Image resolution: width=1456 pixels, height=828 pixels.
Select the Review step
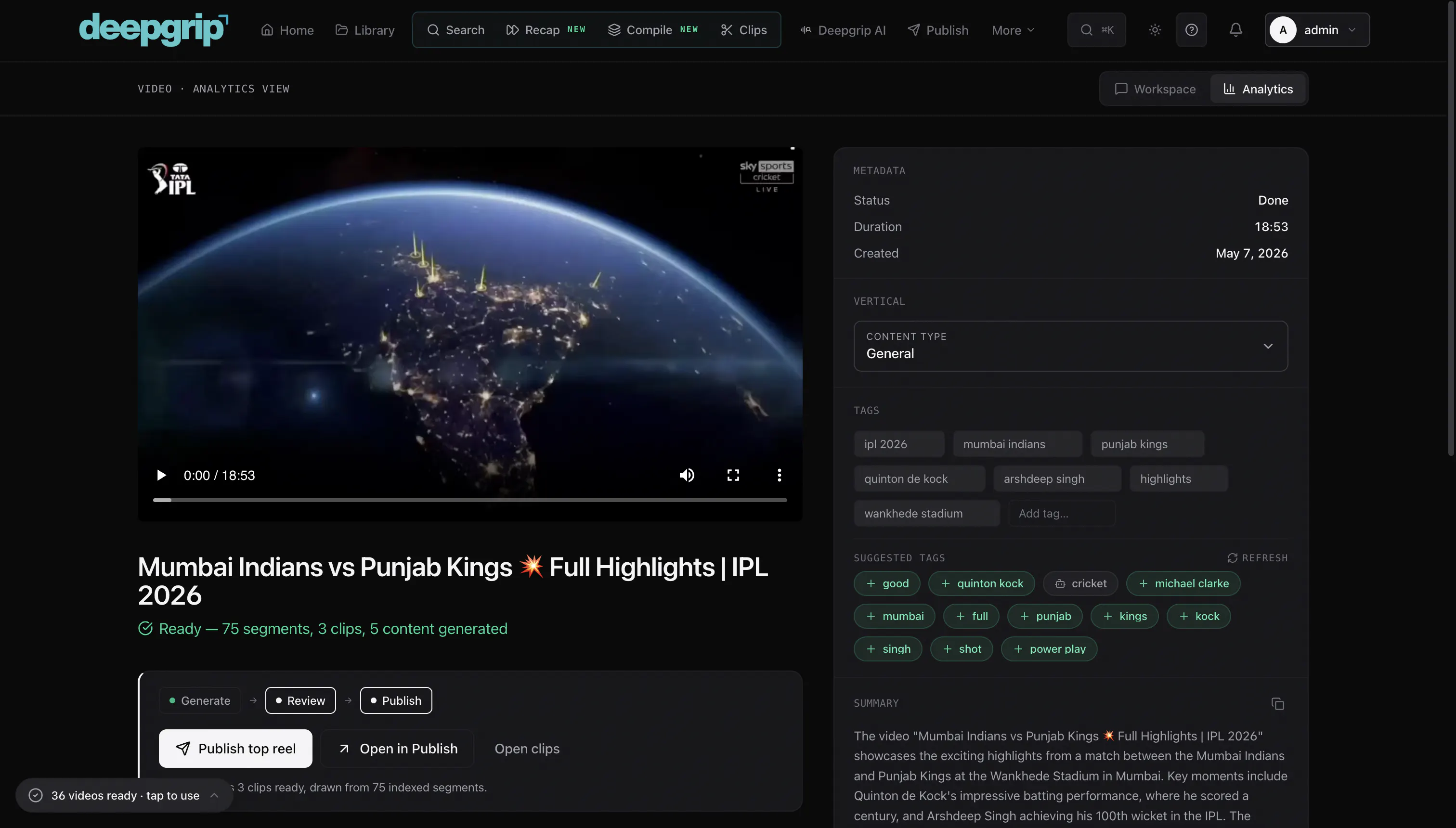tap(300, 700)
